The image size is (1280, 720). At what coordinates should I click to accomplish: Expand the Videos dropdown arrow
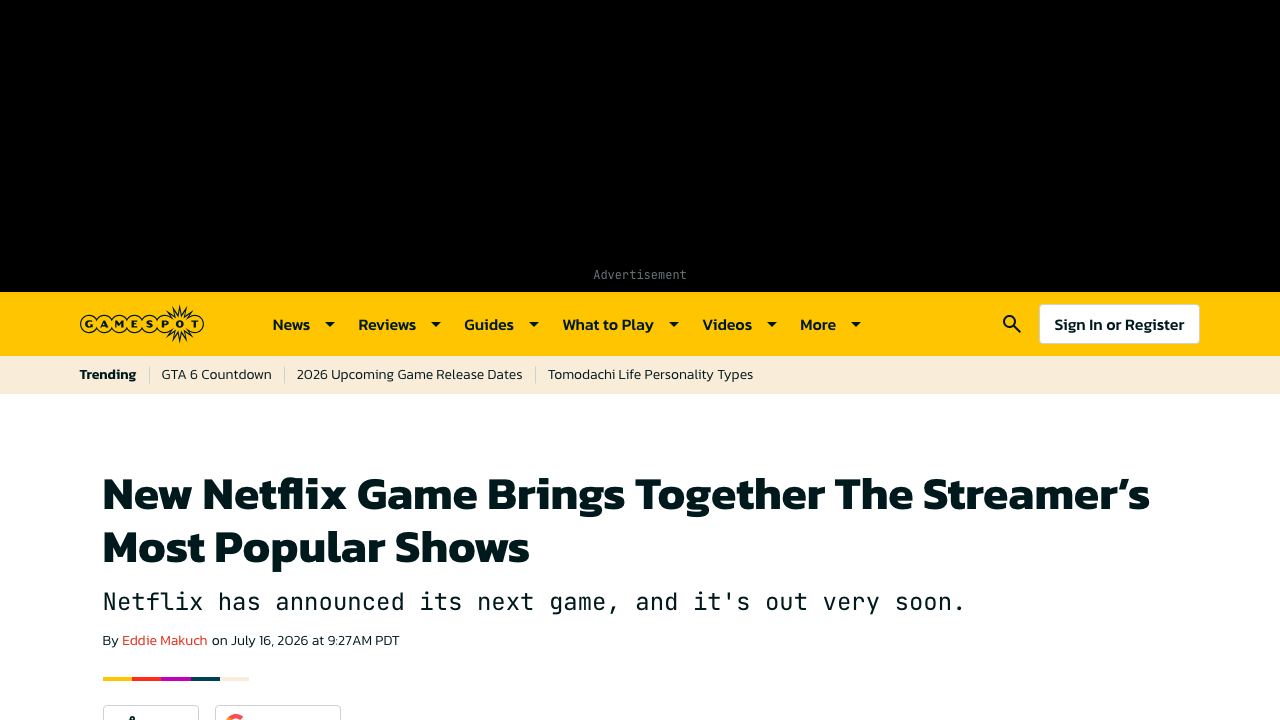point(772,324)
